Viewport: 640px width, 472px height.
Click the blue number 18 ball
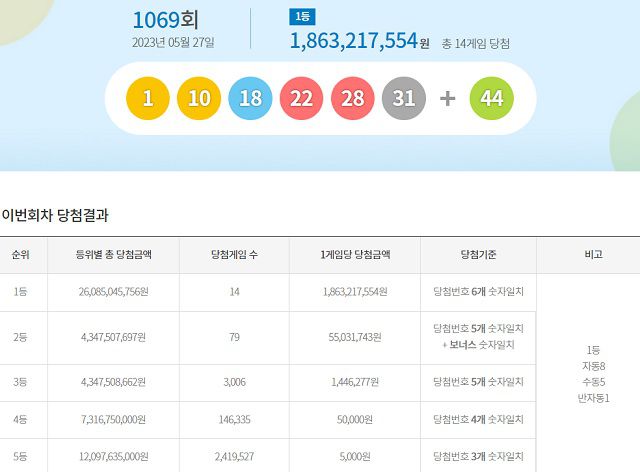click(x=250, y=98)
